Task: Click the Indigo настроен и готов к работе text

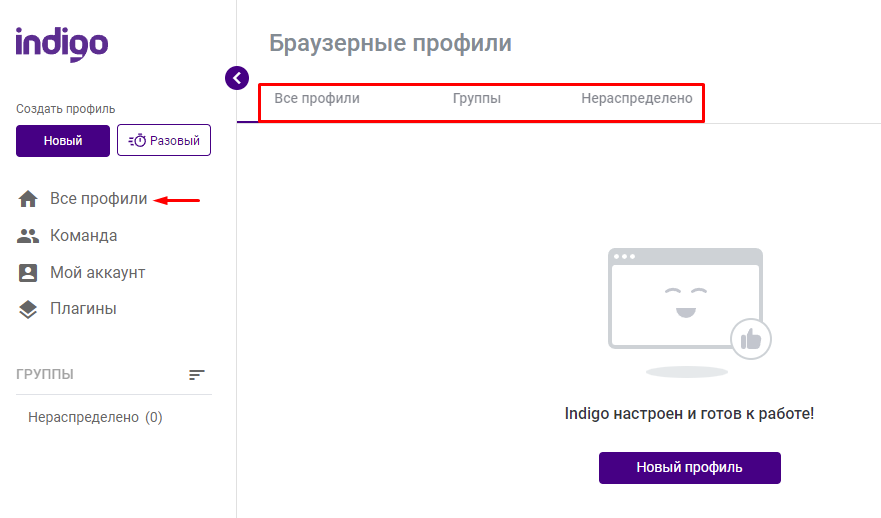Action: pos(689,414)
